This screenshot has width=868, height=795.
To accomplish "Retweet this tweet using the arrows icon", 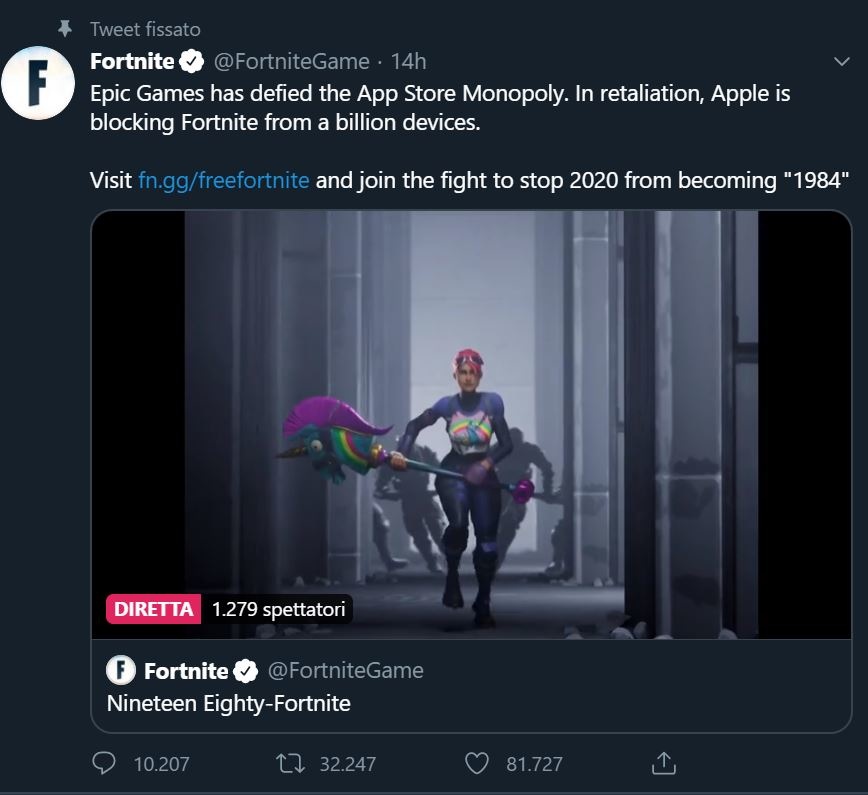I will pyautogui.click(x=291, y=763).
